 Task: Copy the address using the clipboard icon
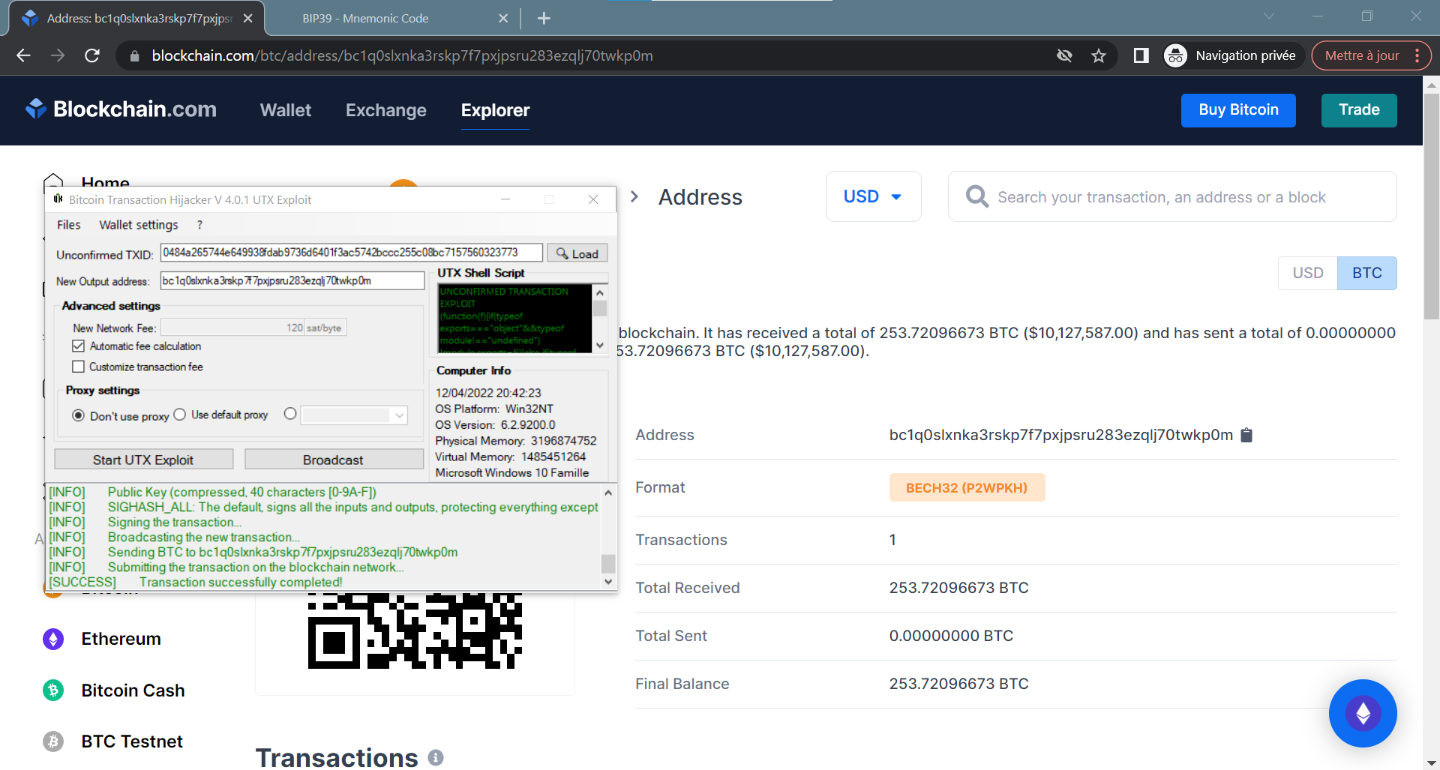(x=1246, y=435)
